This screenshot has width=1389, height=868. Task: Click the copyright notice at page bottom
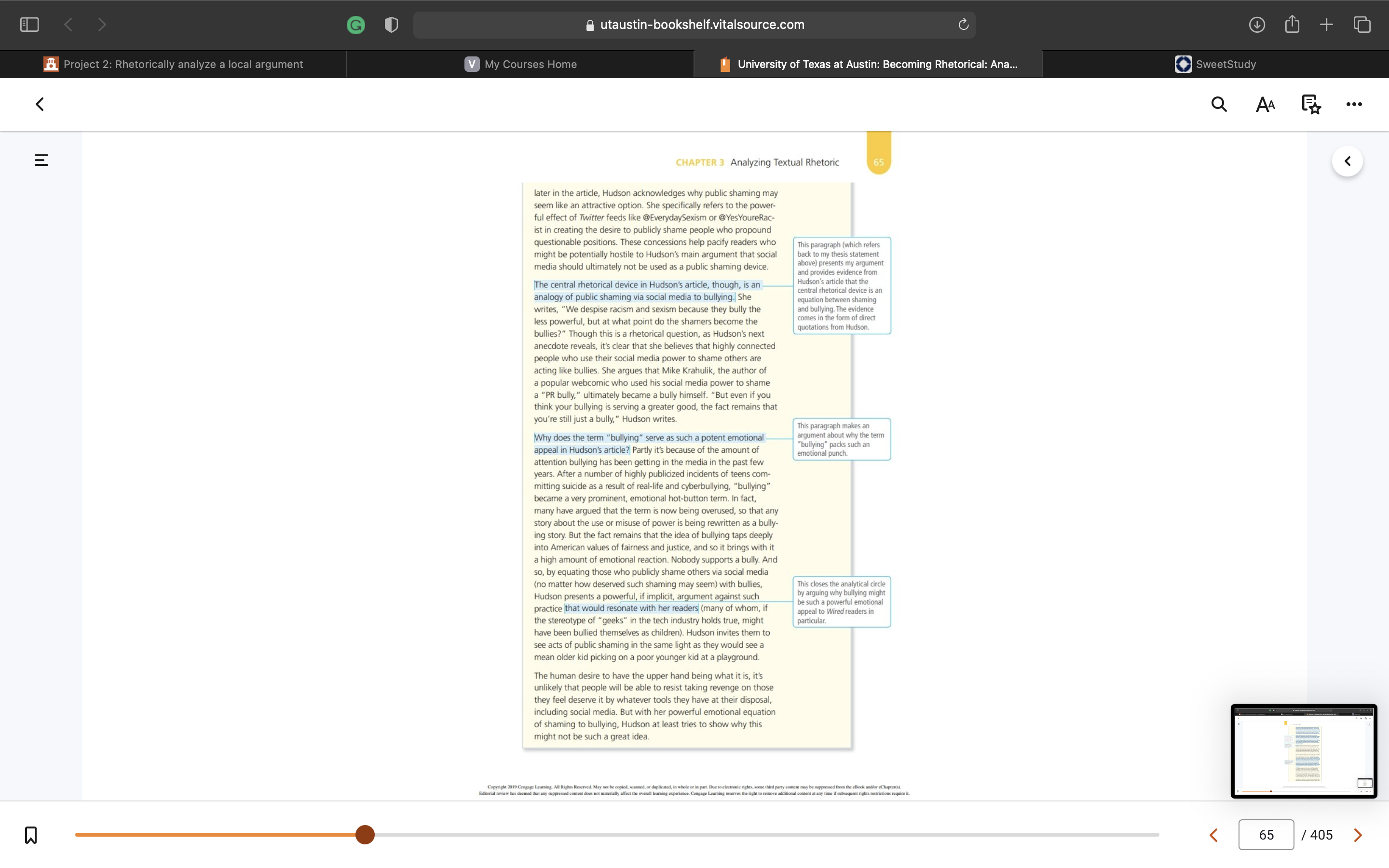[x=694, y=790]
